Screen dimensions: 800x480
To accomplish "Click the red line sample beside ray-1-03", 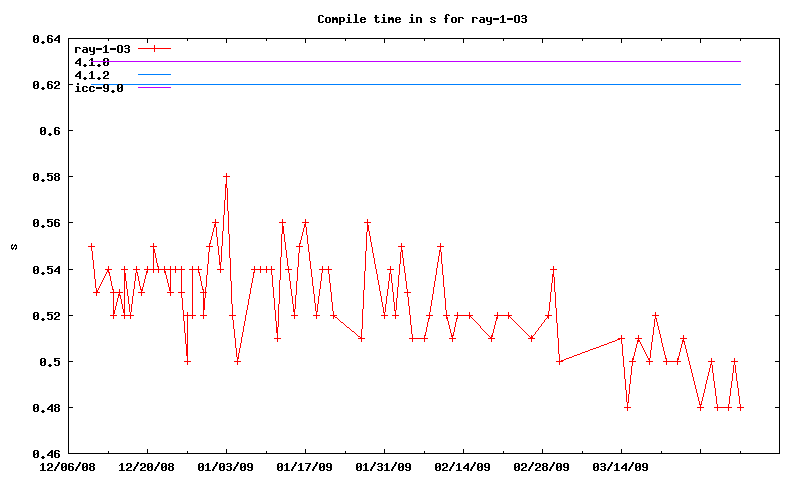I will [155, 48].
